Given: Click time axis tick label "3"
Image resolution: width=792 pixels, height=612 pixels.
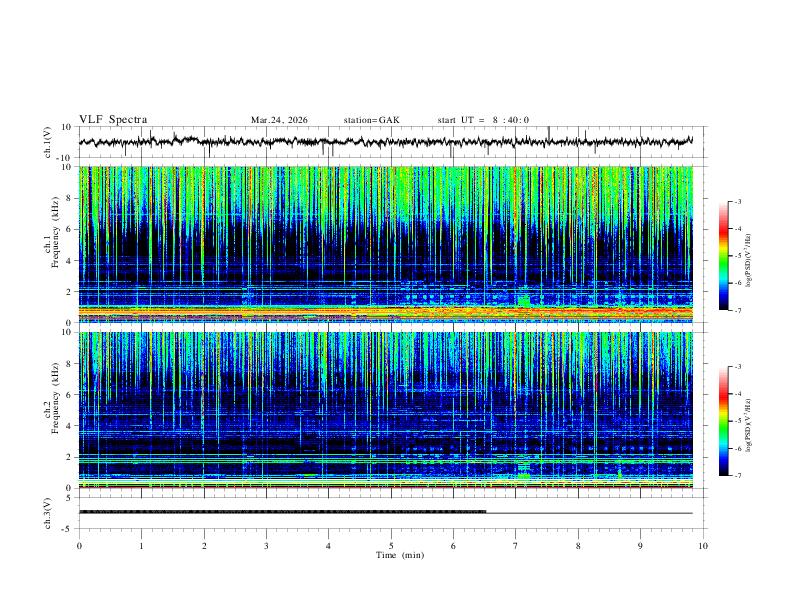Looking at the screenshot, I should [x=266, y=546].
